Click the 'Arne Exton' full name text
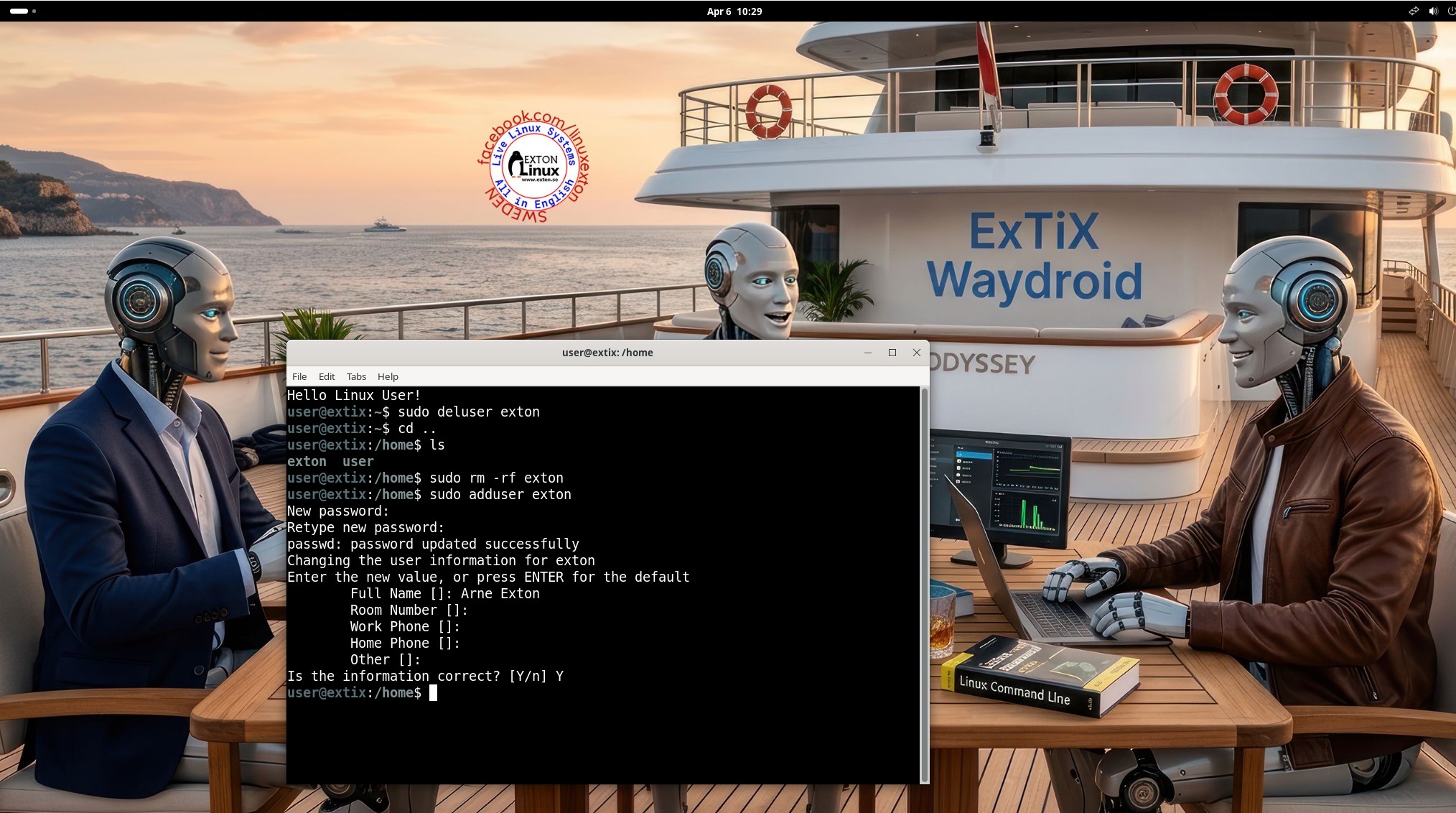The width and height of the screenshot is (1456, 813). tap(500, 594)
